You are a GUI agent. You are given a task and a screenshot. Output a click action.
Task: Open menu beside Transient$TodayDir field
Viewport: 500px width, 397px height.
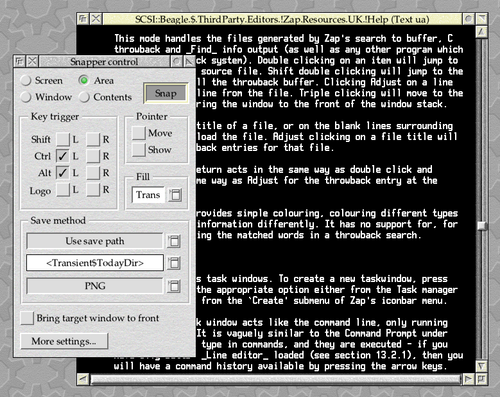pos(174,263)
